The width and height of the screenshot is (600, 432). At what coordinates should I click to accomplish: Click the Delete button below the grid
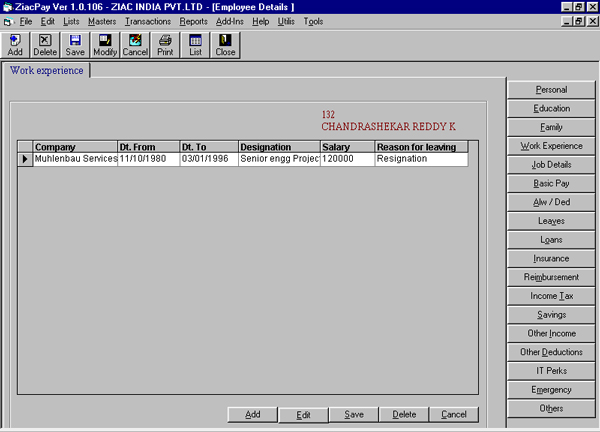click(x=404, y=414)
